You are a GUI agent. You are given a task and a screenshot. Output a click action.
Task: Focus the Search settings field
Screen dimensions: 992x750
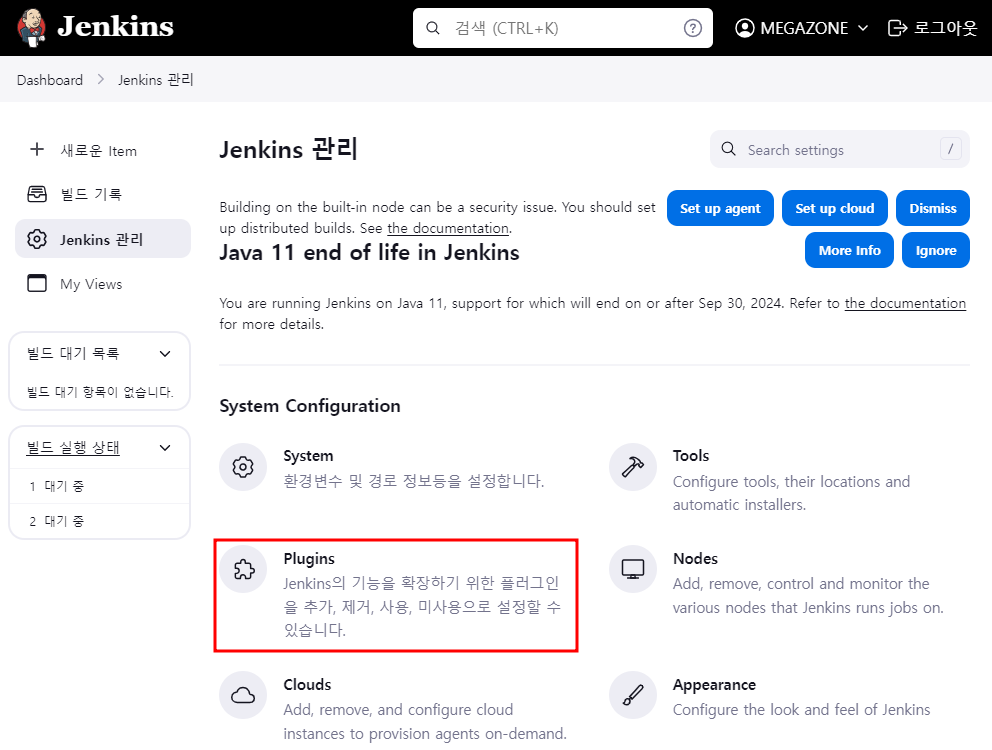840,149
